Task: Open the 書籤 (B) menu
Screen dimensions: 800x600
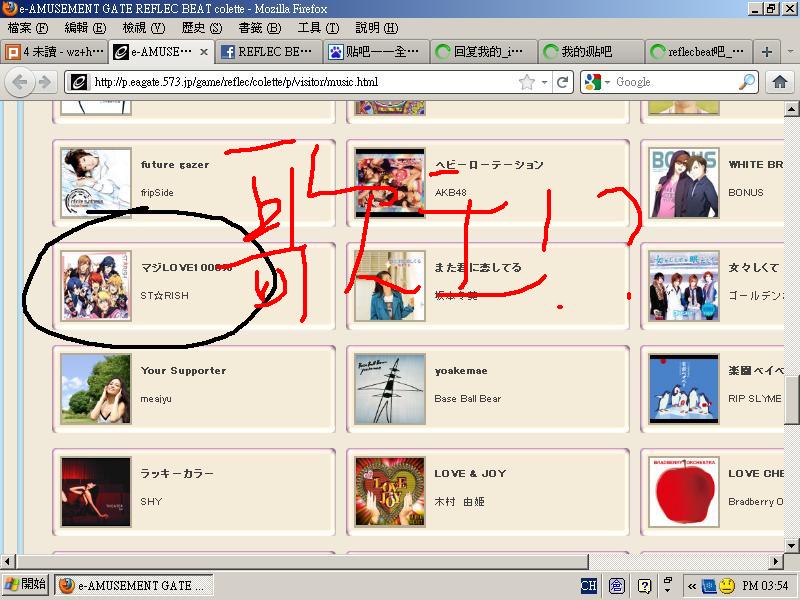Action: [x=260, y=28]
